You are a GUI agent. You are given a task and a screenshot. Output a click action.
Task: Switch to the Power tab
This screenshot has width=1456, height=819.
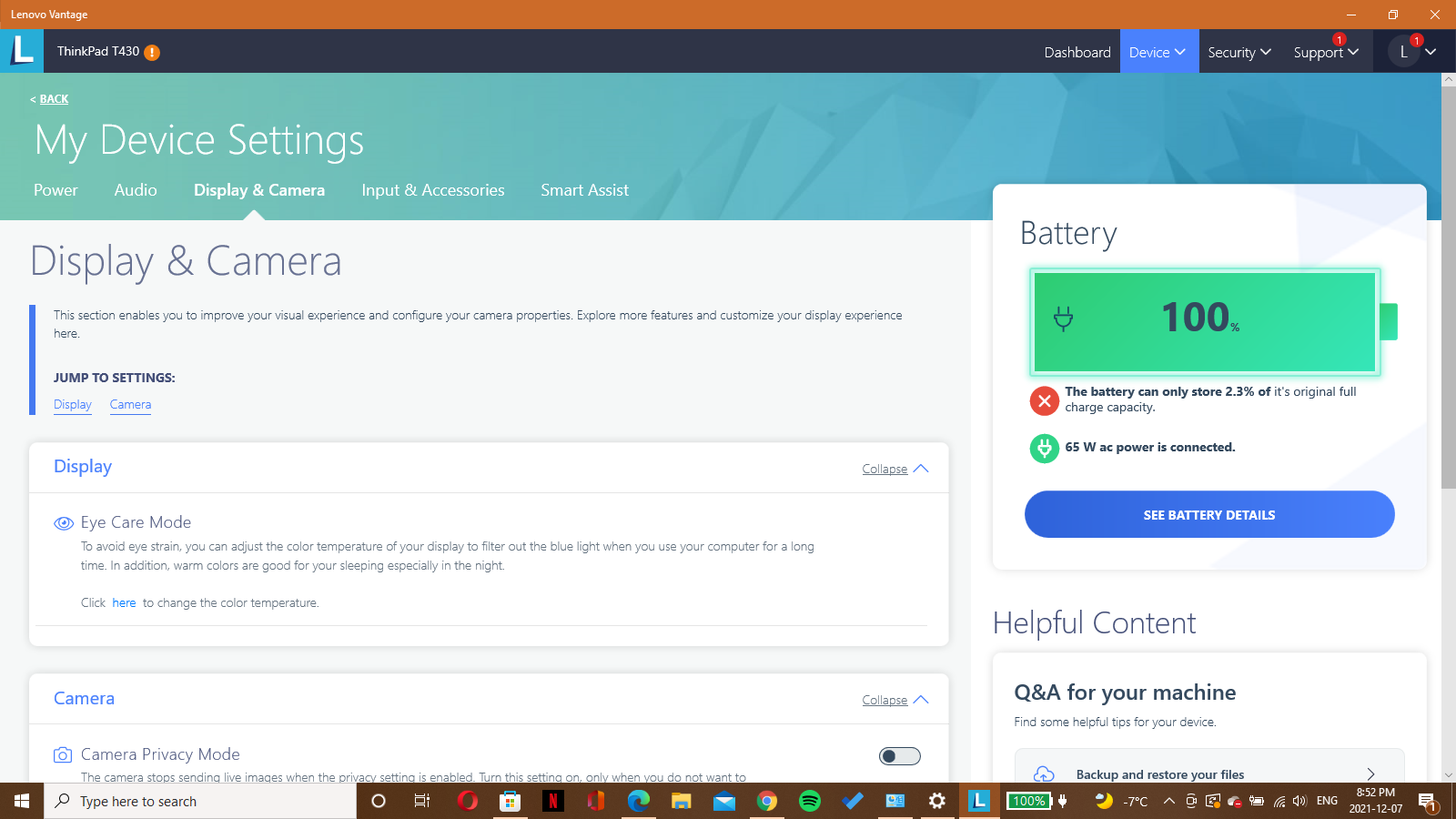point(56,190)
